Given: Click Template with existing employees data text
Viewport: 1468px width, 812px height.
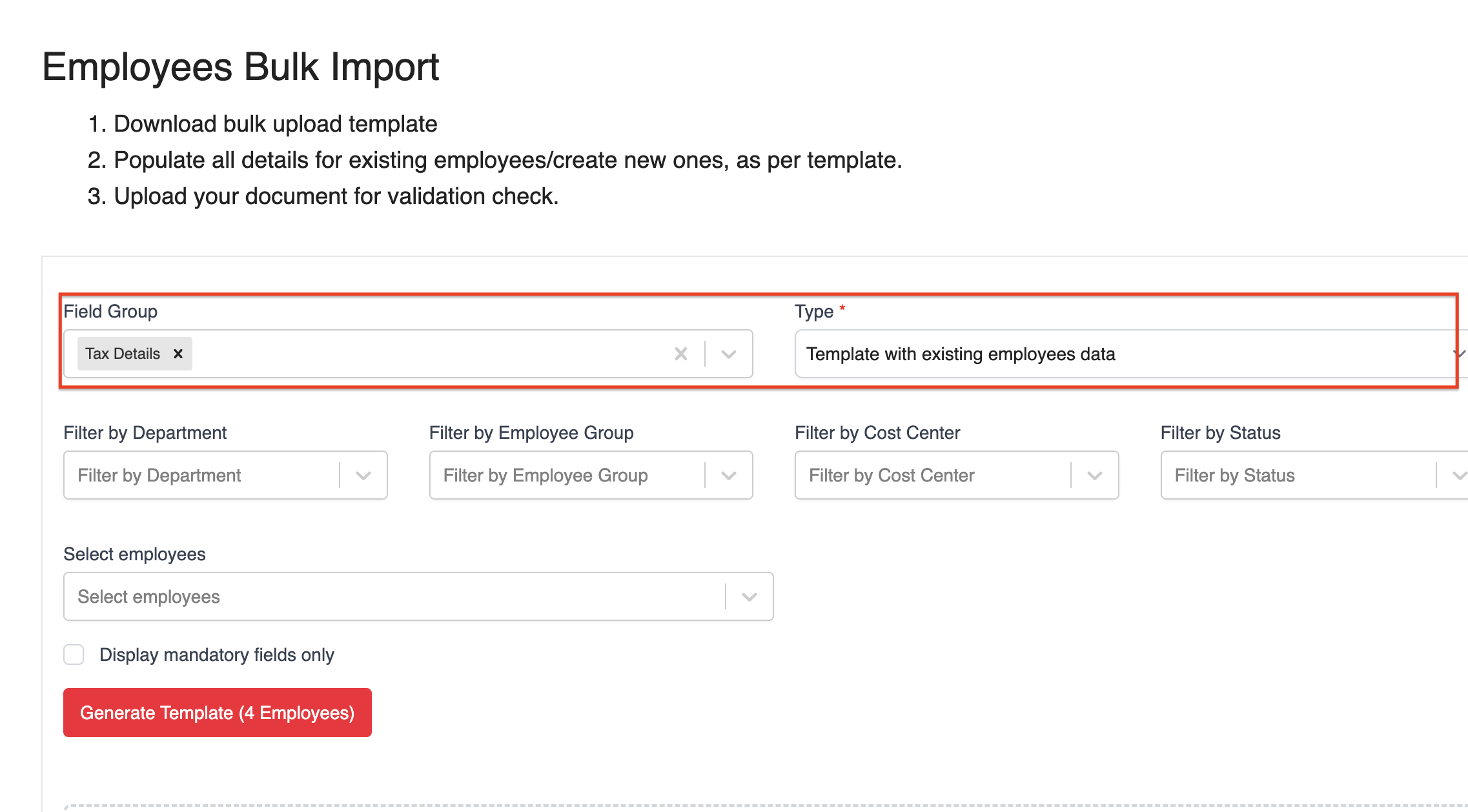Looking at the screenshot, I should tap(961, 354).
